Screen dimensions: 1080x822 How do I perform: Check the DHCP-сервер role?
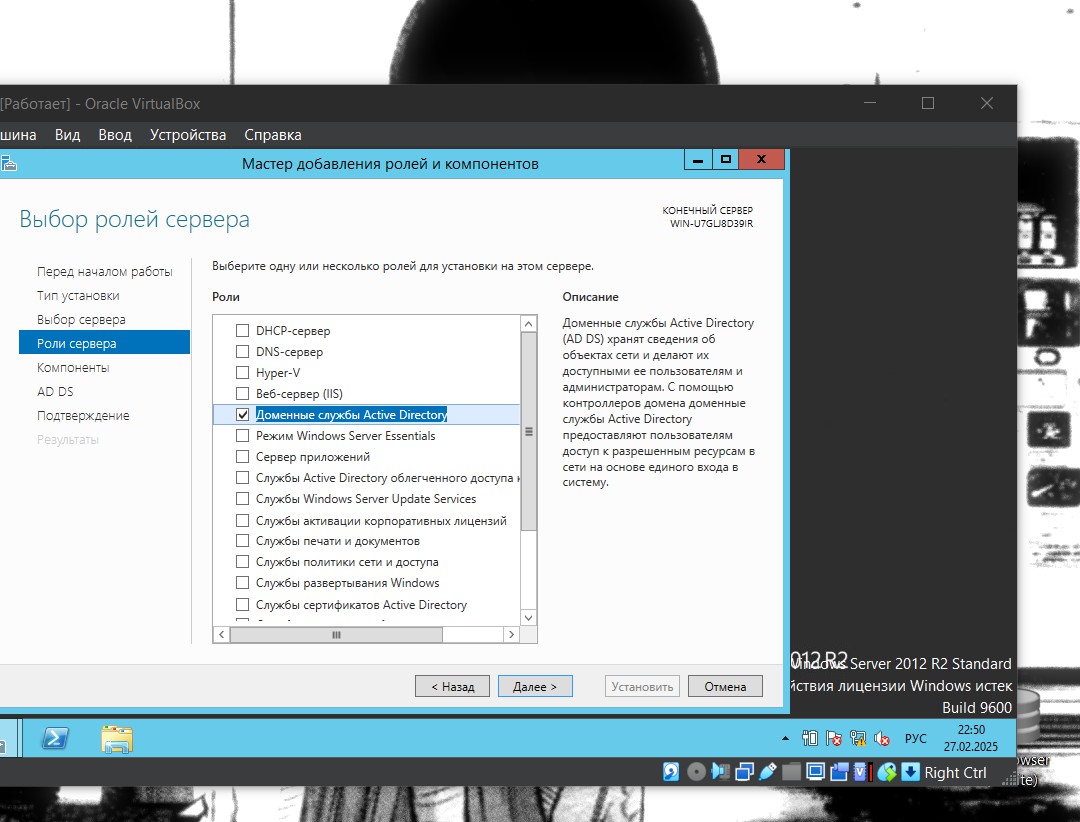tap(242, 331)
